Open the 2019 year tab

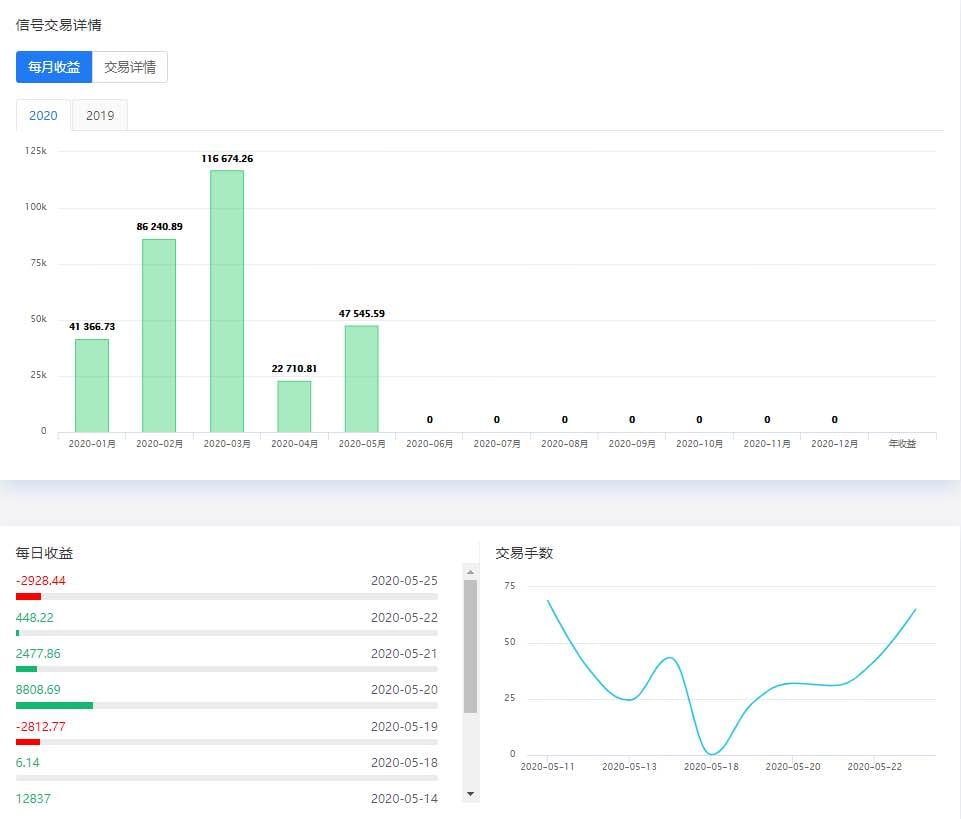point(100,115)
